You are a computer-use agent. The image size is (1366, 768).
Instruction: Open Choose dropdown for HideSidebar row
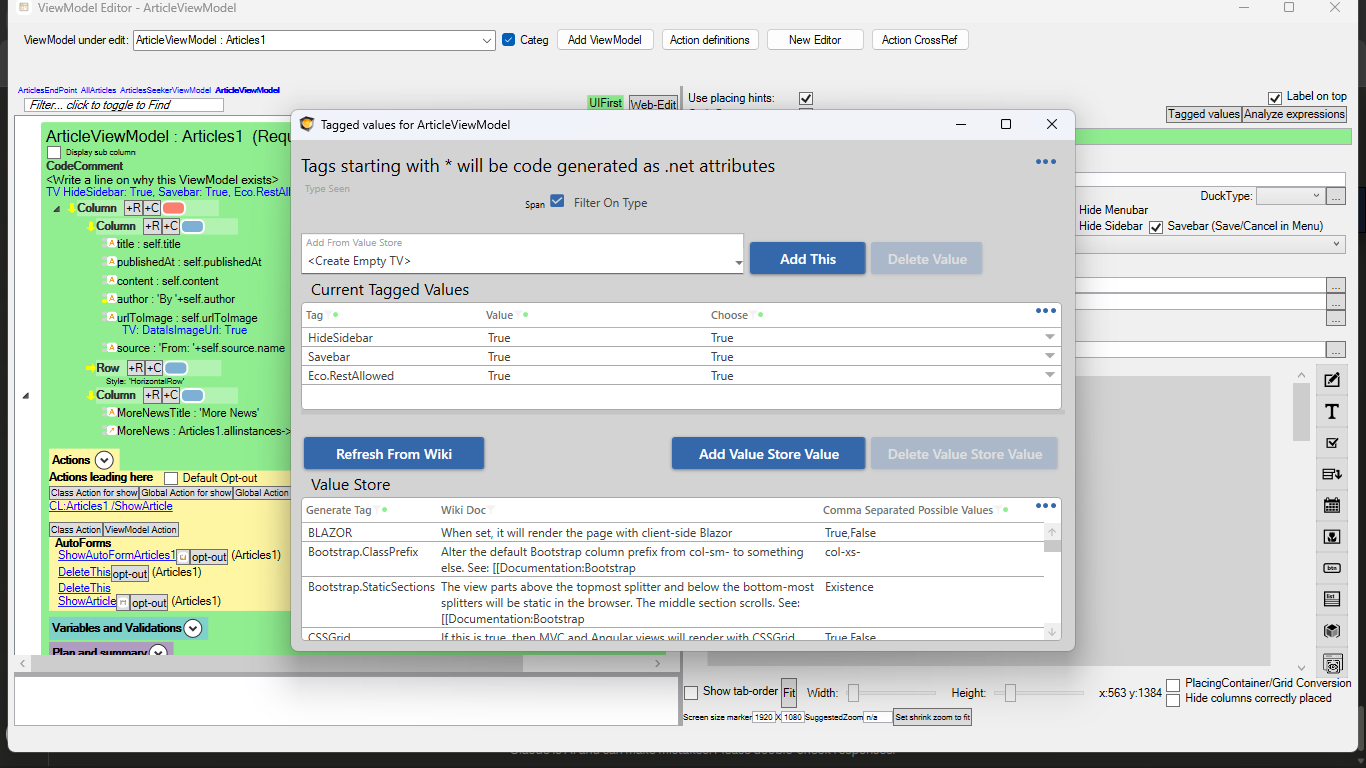tap(1050, 338)
